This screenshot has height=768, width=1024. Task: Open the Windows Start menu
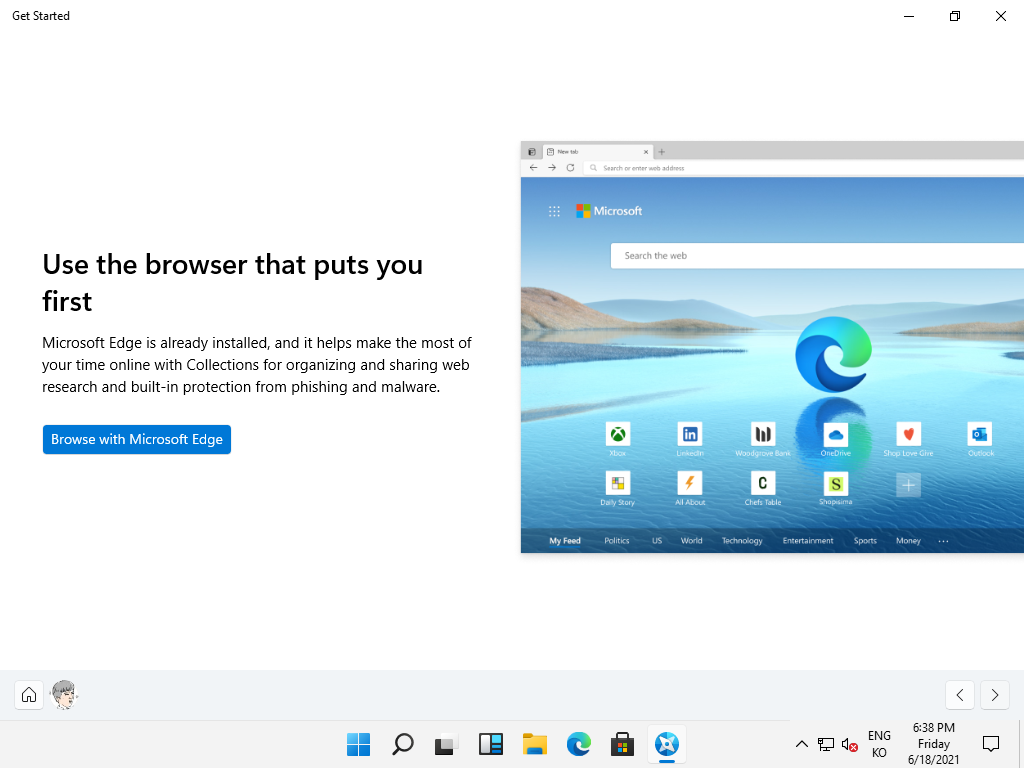coord(359,744)
